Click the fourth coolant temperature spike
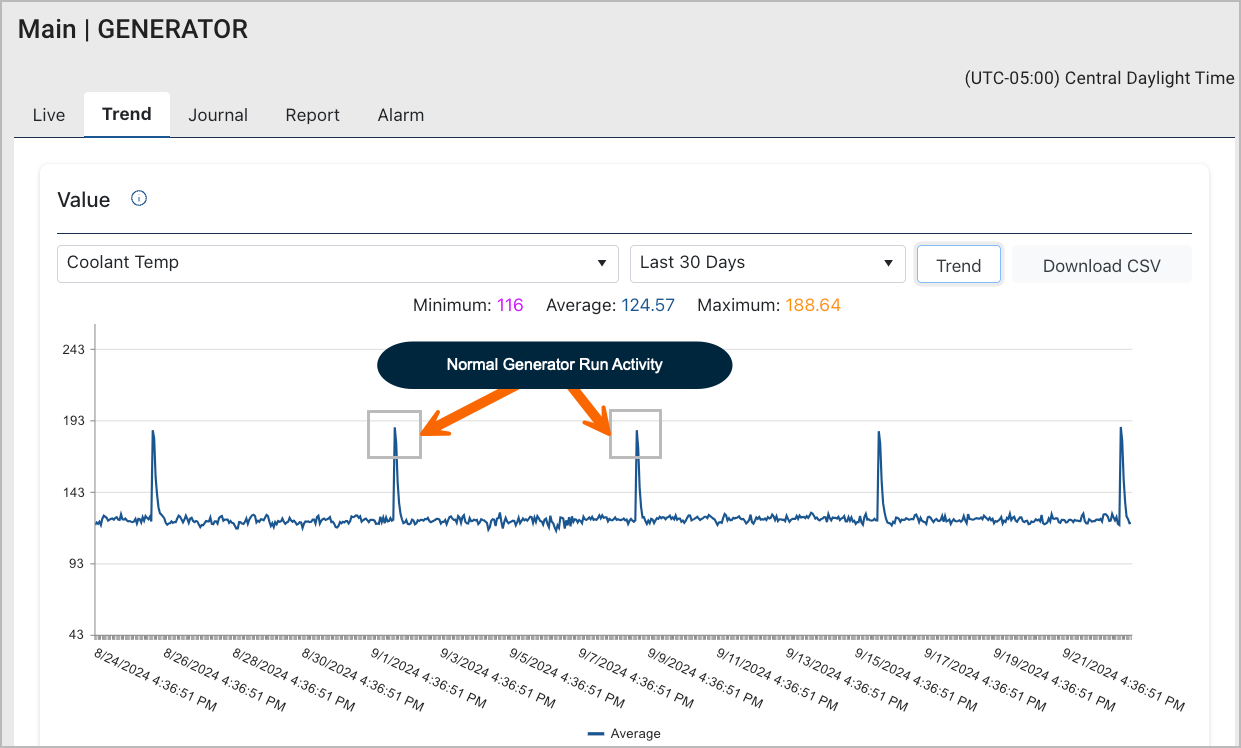1241x748 pixels. pyautogui.click(x=879, y=470)
